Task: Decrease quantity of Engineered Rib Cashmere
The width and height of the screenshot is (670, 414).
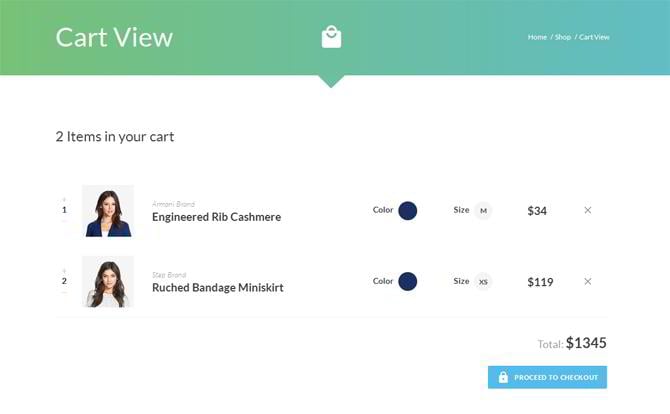Action: click(64, 221)
